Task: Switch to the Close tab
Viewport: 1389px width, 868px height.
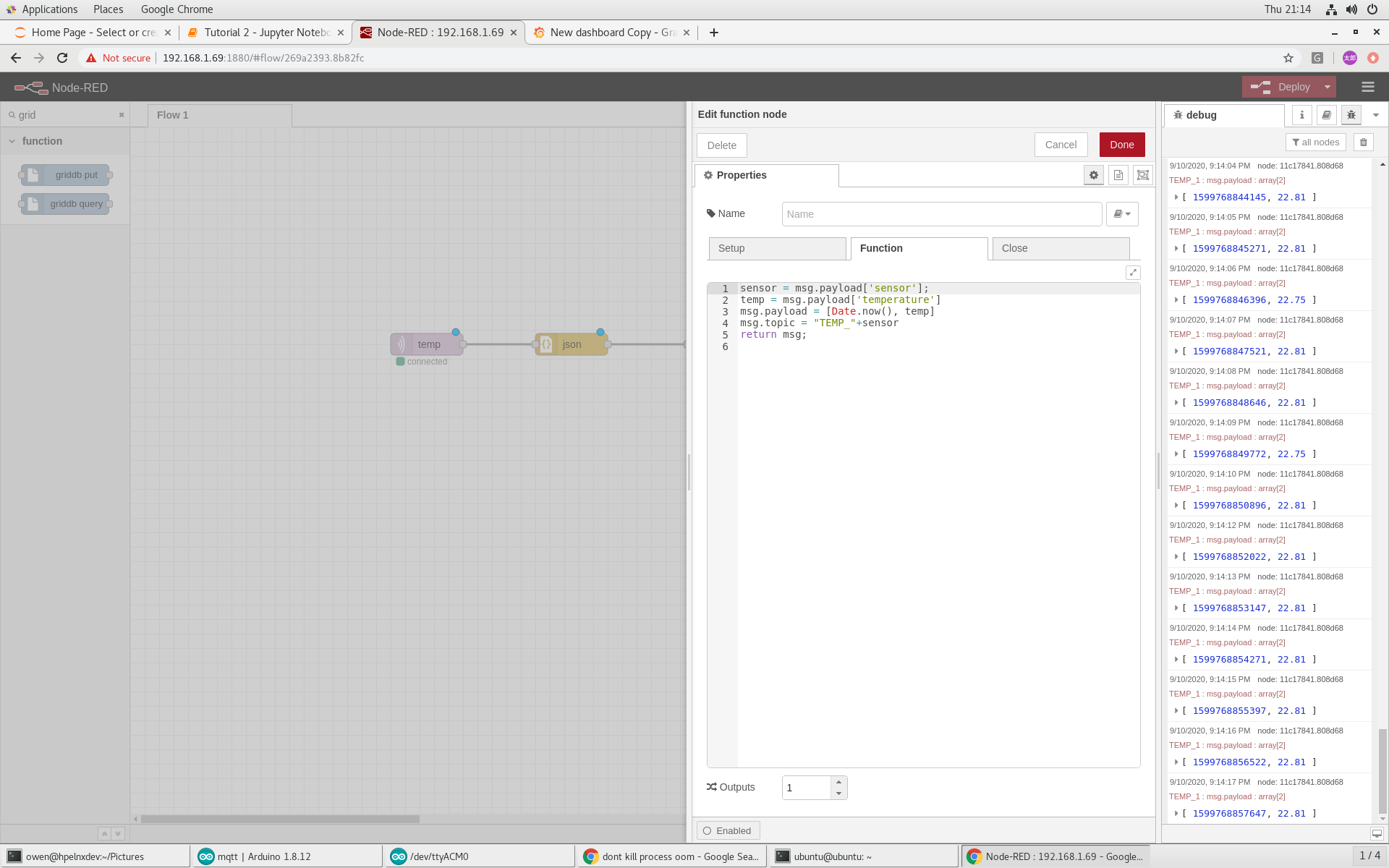Action: pos(1060,248)
